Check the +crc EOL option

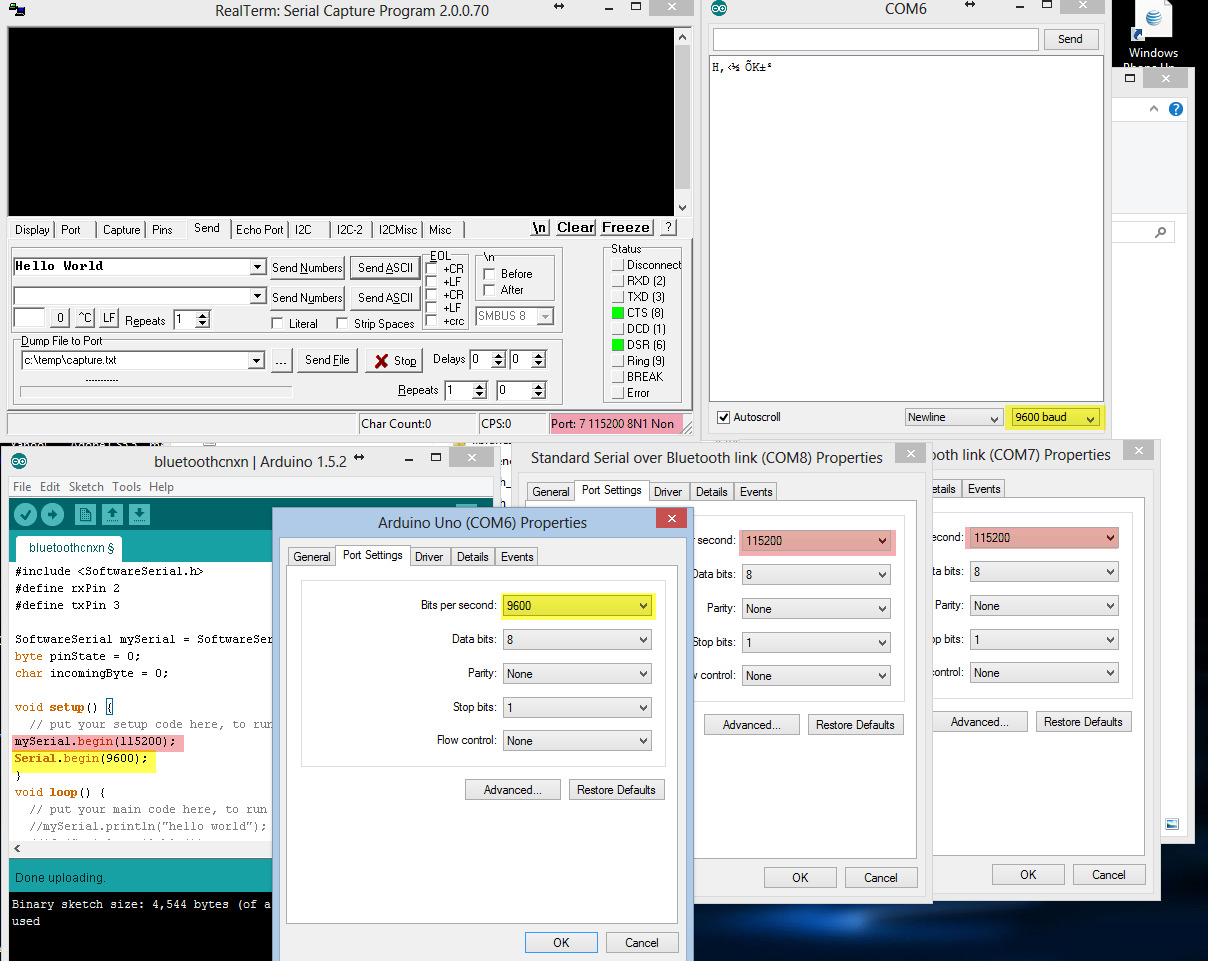point(431,321)
